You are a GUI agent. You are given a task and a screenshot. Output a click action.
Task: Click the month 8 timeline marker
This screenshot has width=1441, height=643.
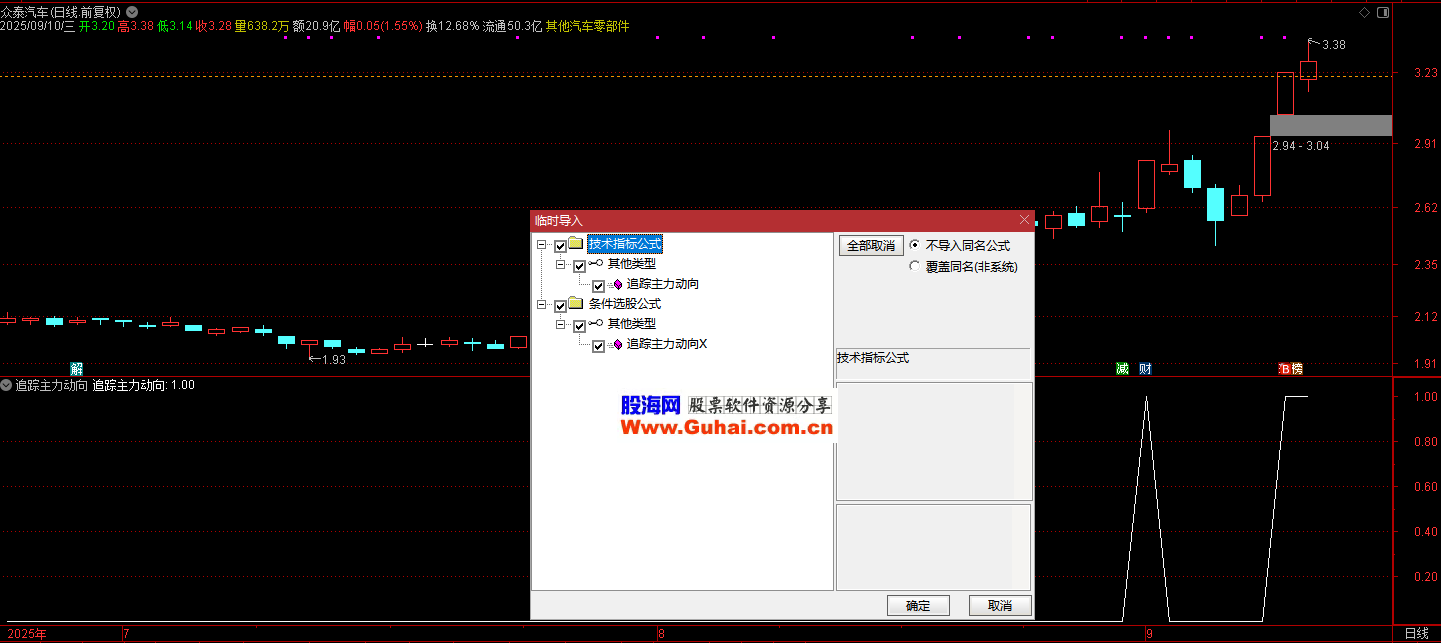(x=661, y=633)
